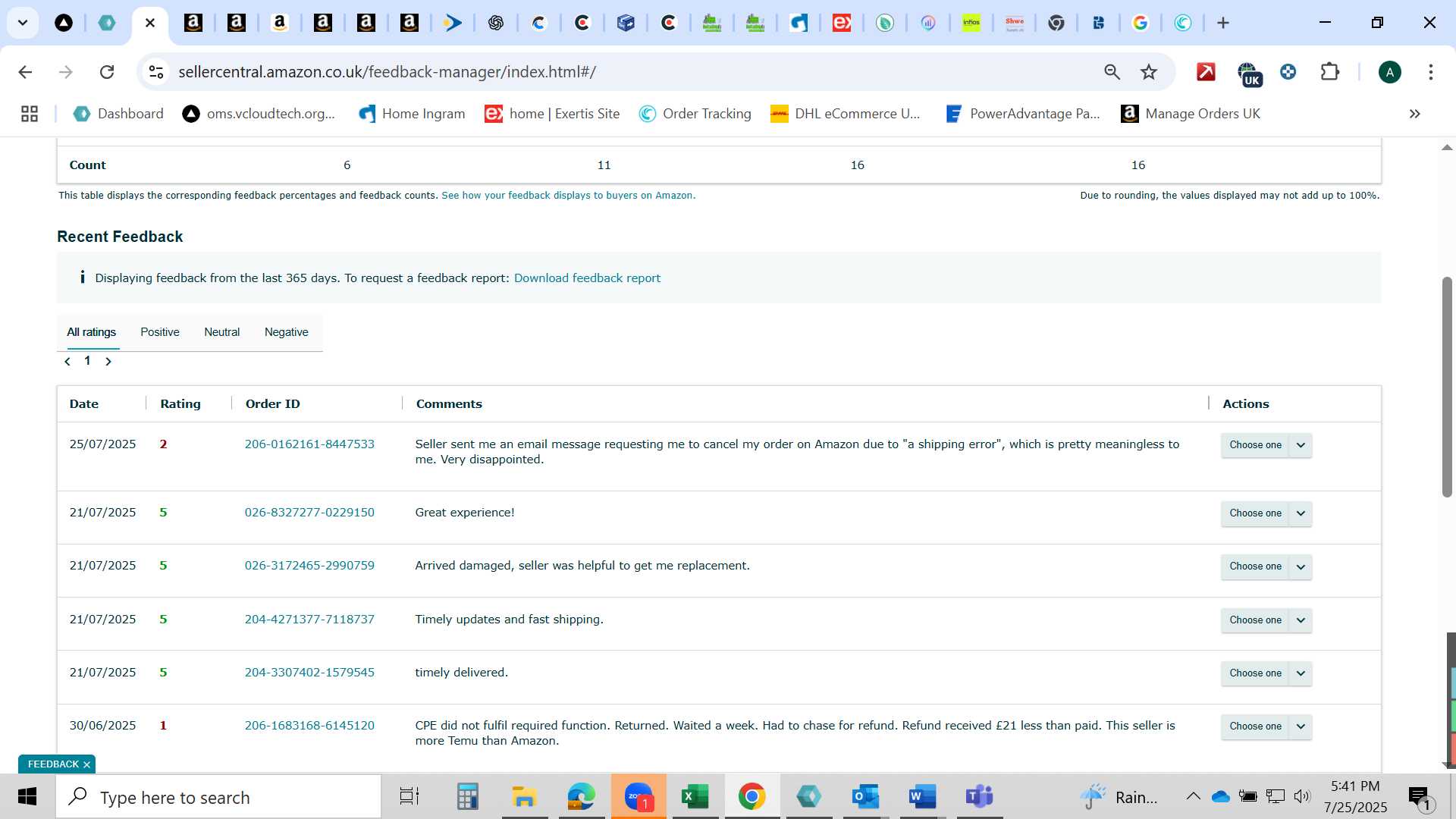Go to next feedback page

tap(108, 362)
